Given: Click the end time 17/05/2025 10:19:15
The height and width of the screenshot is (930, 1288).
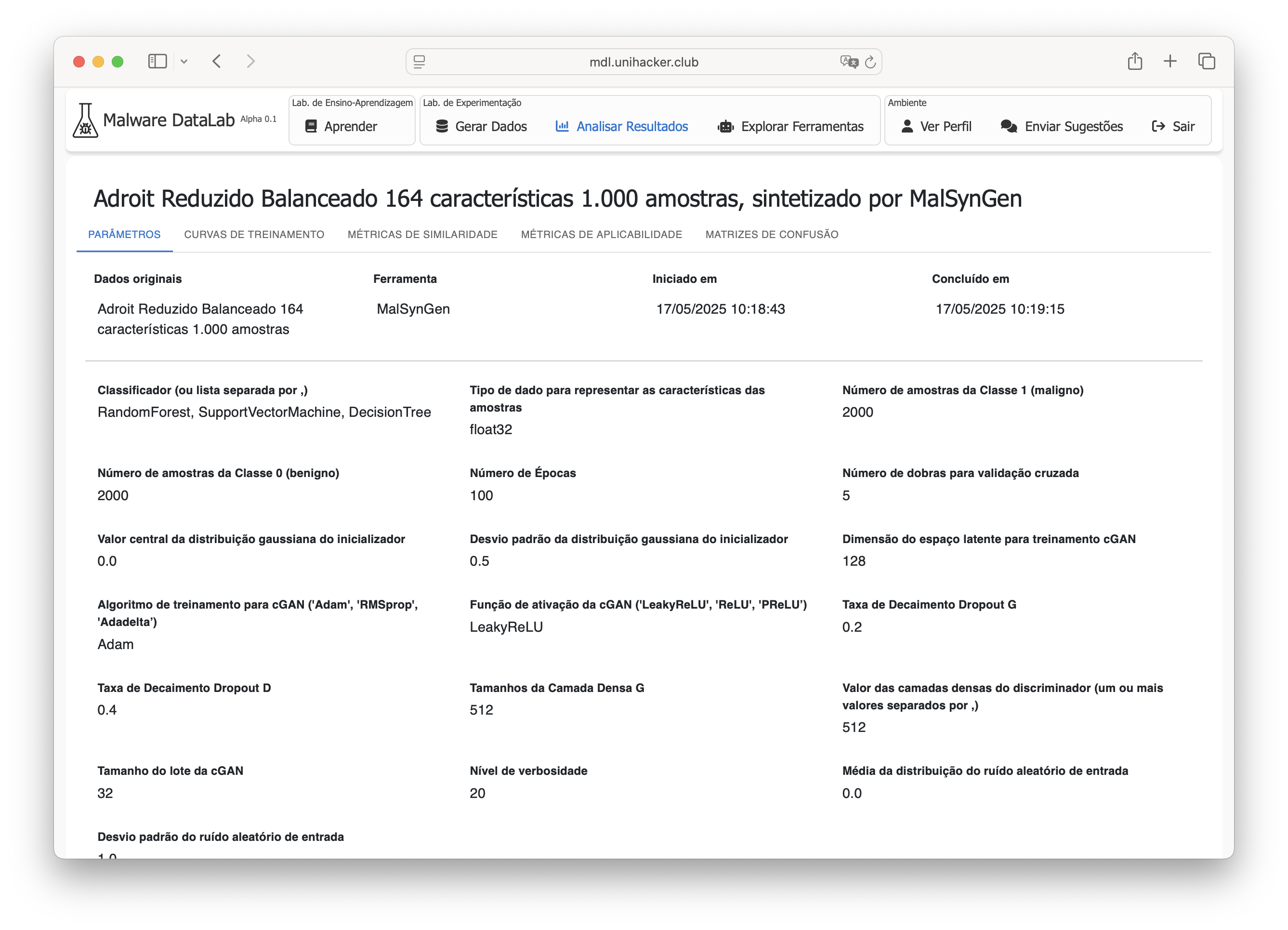Looking at the screenshot, I should 999,308.
